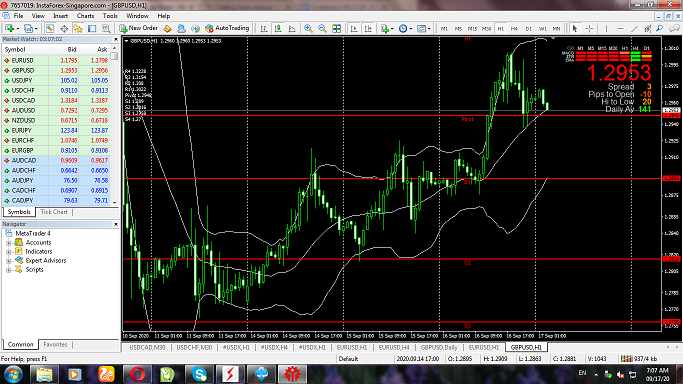This screenshot has height=384, width=683.
Task: Open the templates dropdown arrow
Action: (x=429, y=29)
